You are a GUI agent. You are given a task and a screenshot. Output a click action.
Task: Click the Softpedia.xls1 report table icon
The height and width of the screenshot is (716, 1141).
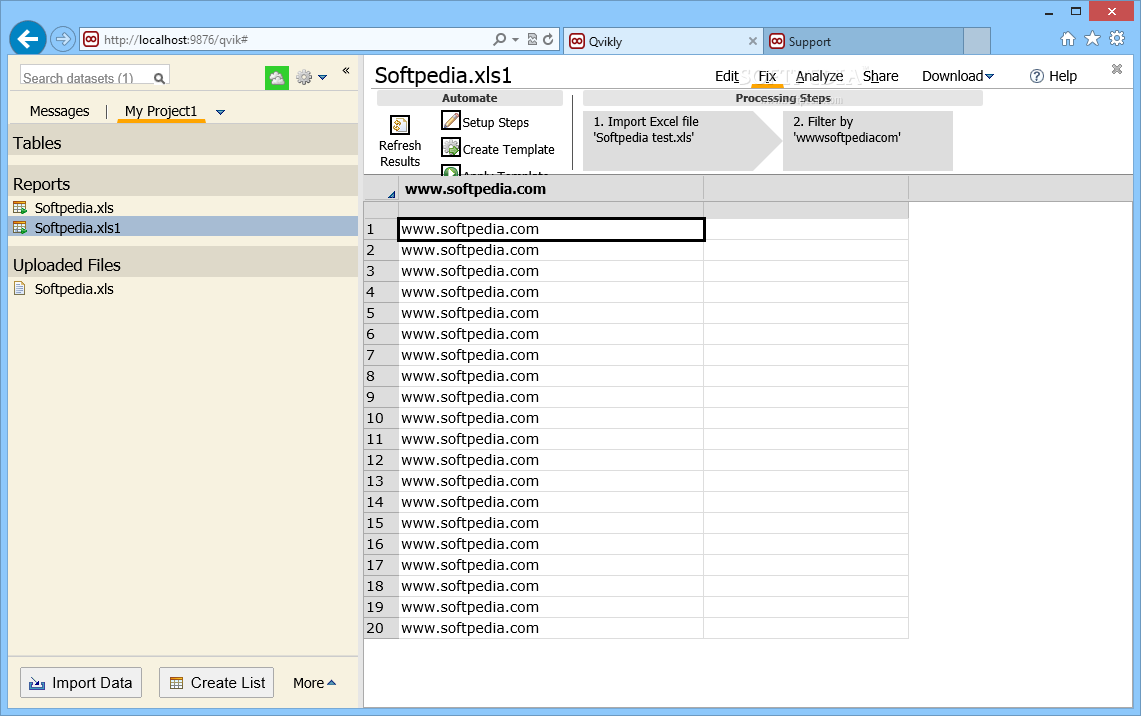(20, 228)
